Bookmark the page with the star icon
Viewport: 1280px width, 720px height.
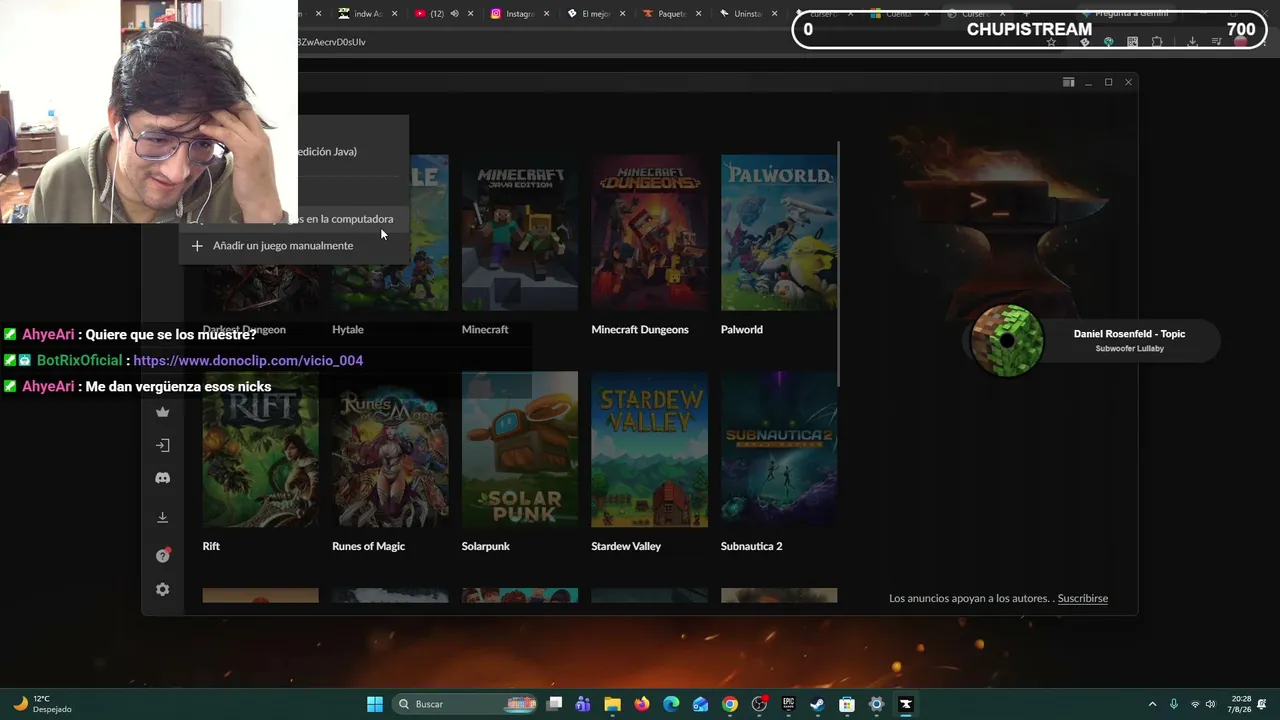point(1051,42)
